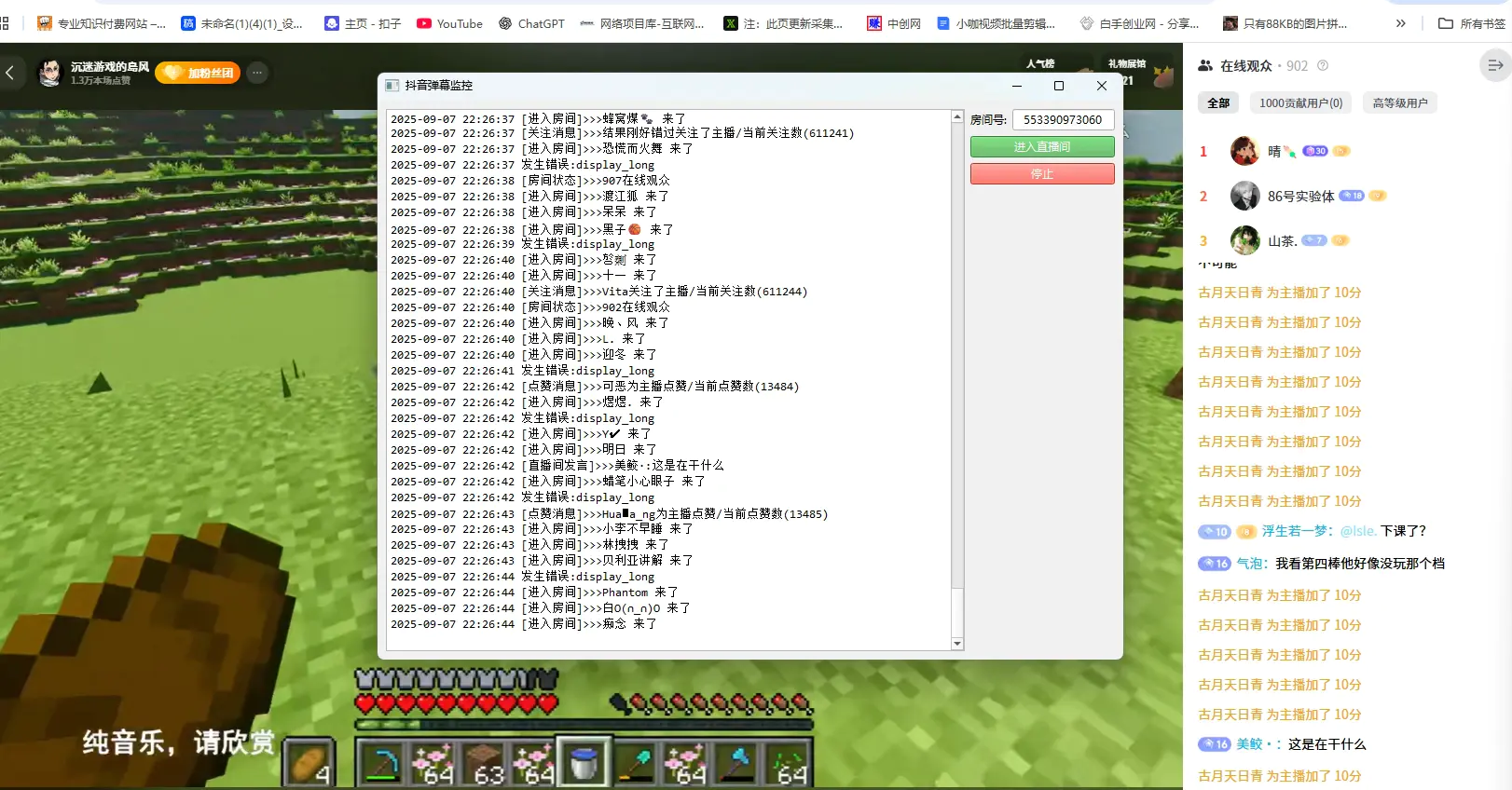Screen dimensions: 1512x790
Task: Open the help icon beside 在线观众
Action: click(1323, 66)
